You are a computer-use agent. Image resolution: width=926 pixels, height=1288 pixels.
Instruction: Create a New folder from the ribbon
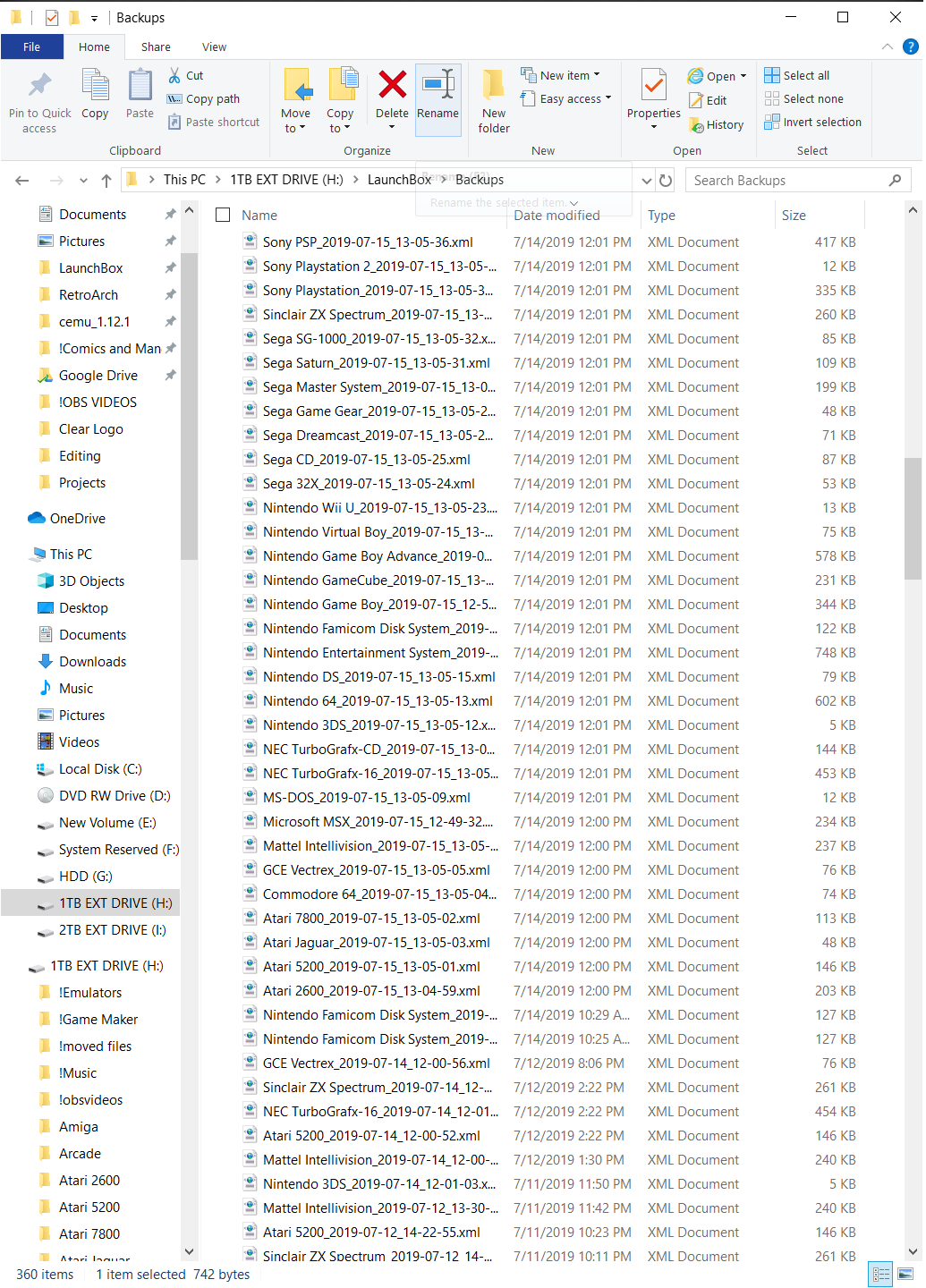494,101
